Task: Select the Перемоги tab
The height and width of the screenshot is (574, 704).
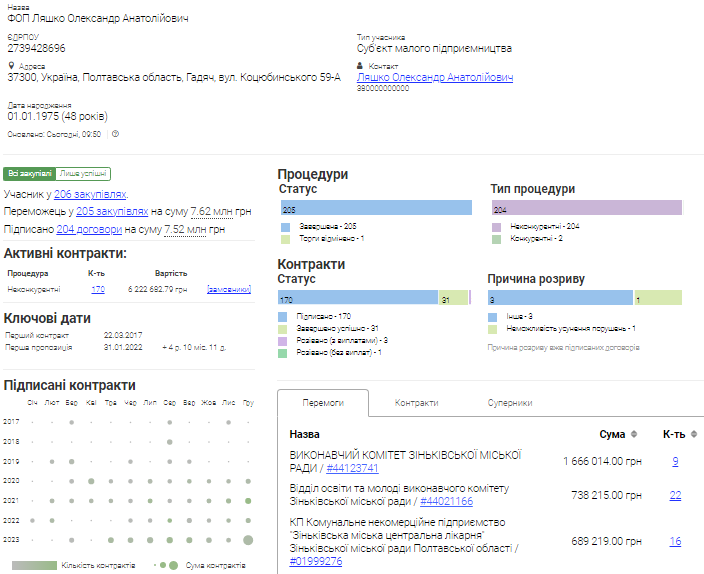Action: pyautogui.click(x=323, y=403)
